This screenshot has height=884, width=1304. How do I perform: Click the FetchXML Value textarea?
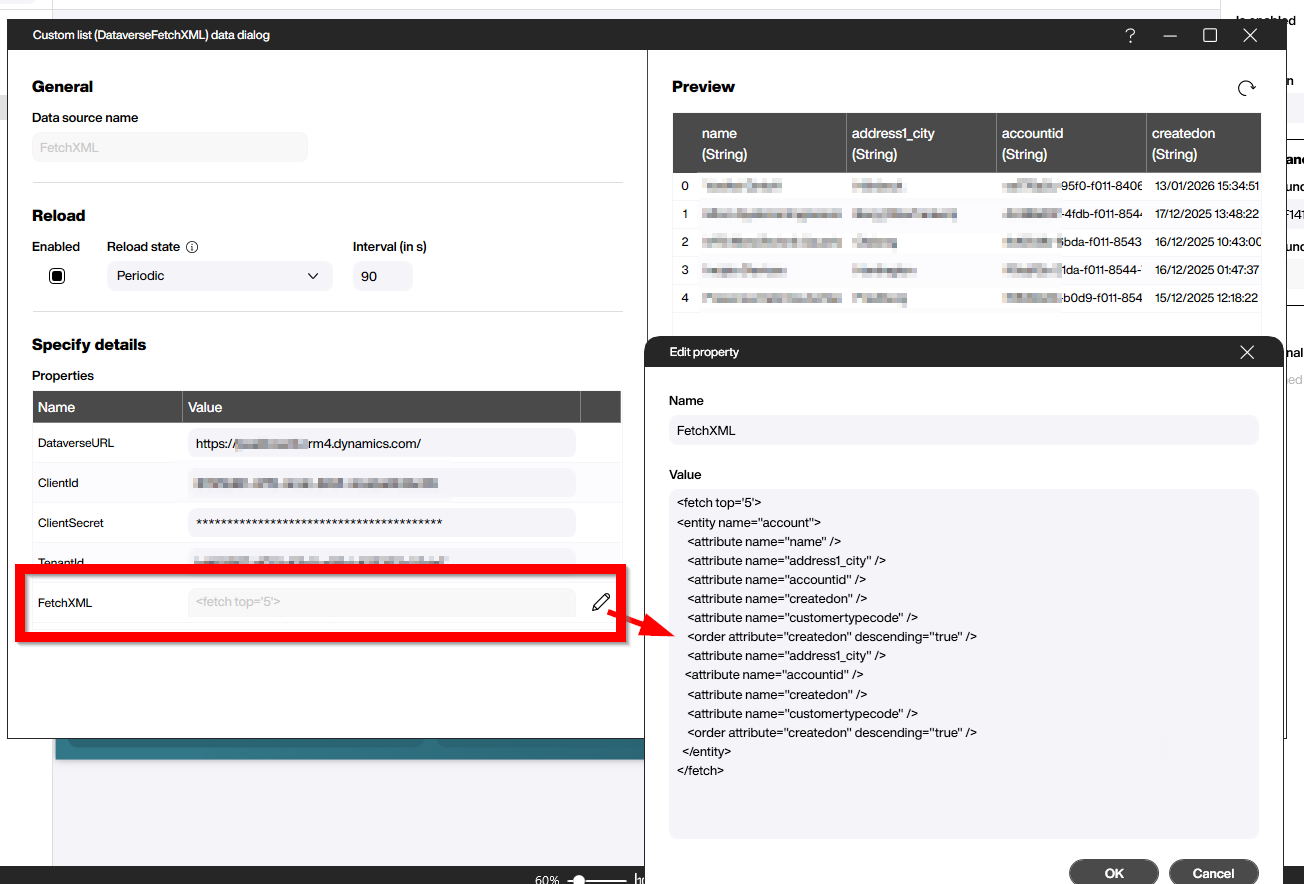[x=963, y=663]
